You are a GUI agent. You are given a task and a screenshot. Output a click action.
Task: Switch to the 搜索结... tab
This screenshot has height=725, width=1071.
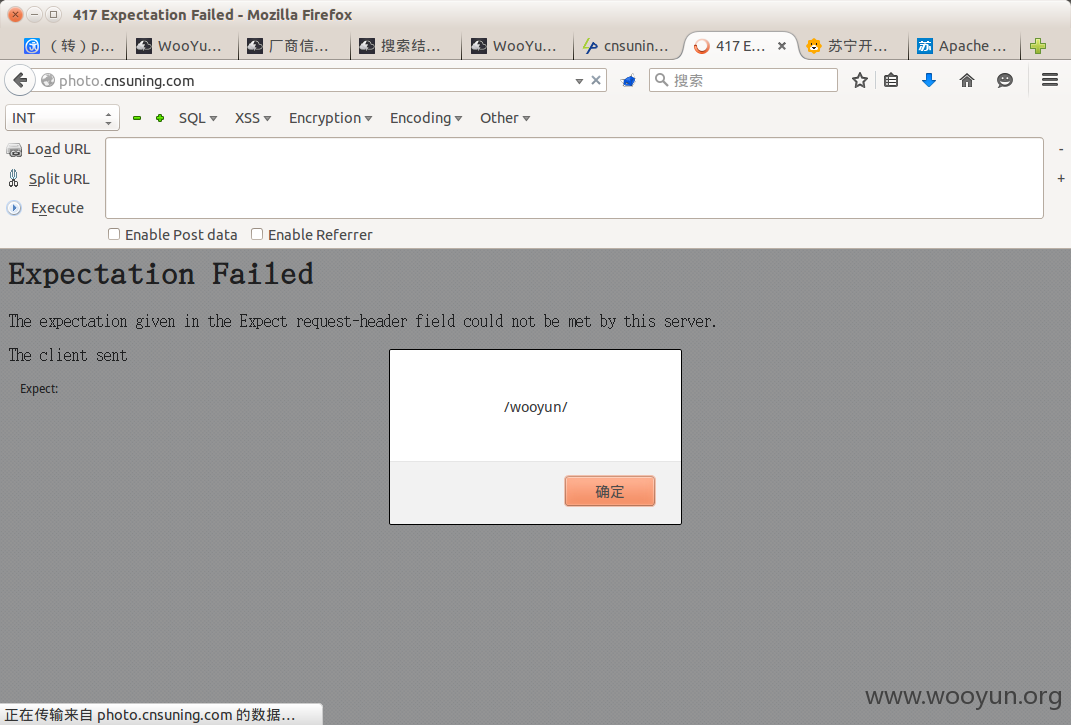(405, 46)
